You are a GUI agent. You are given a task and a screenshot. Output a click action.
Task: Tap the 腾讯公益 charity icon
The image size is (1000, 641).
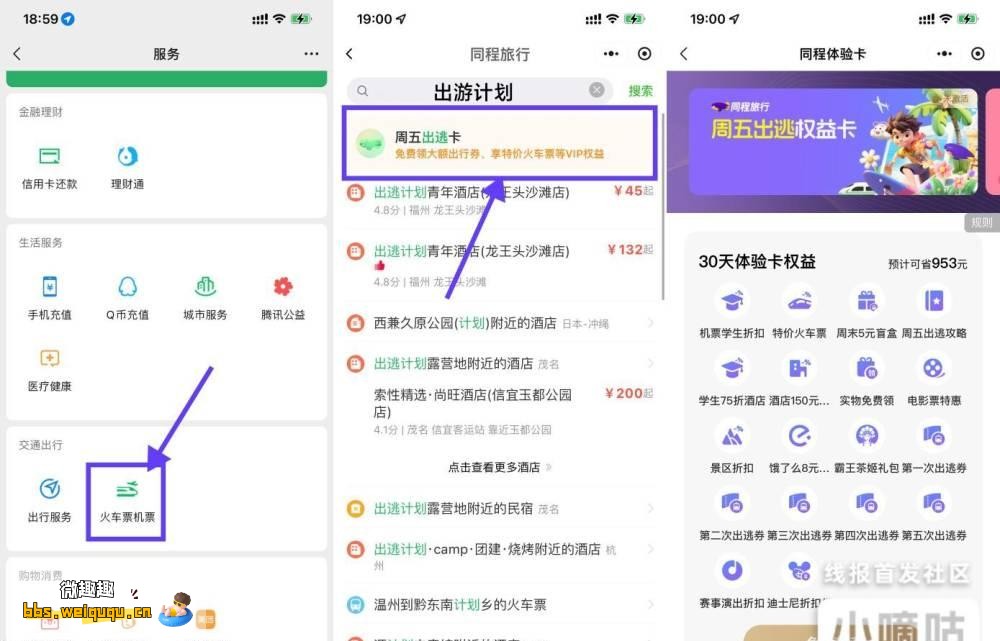(283, 297)
